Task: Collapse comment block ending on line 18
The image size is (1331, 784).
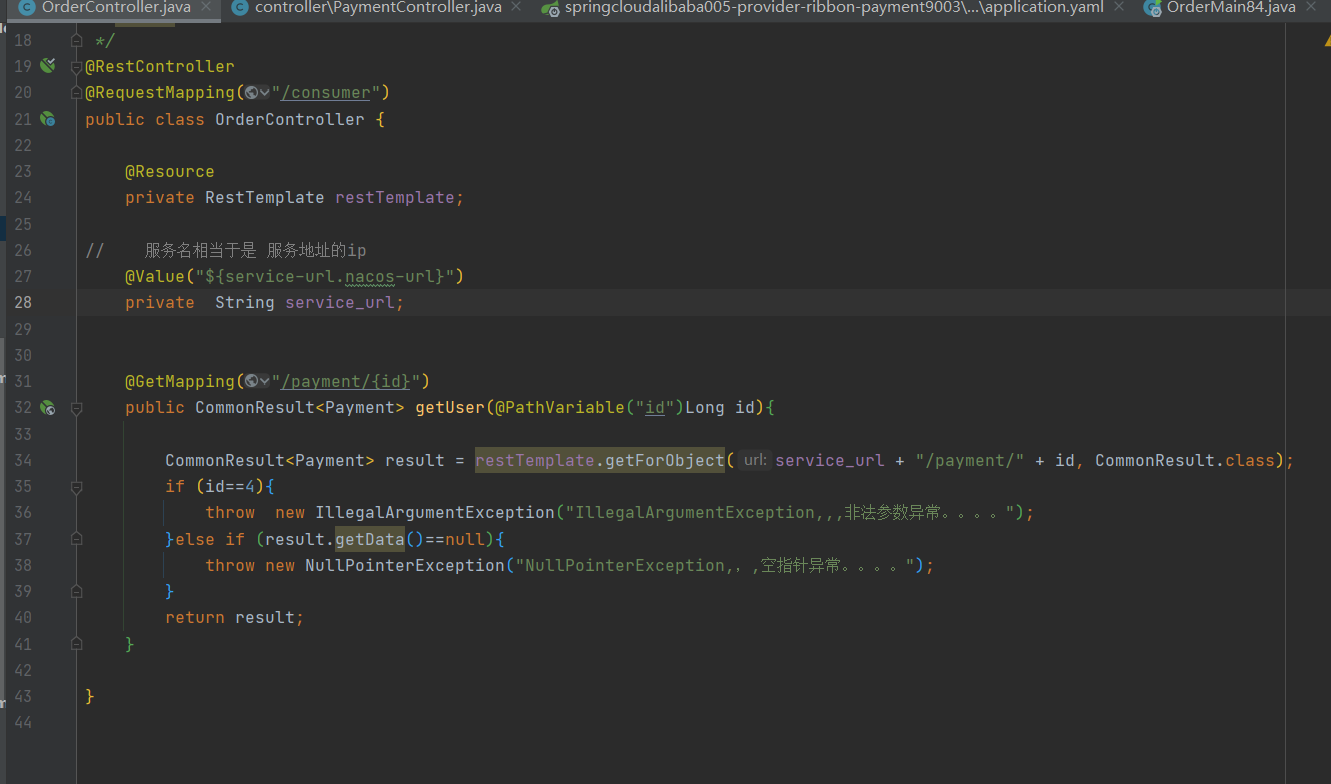Action: coord(77,40)
